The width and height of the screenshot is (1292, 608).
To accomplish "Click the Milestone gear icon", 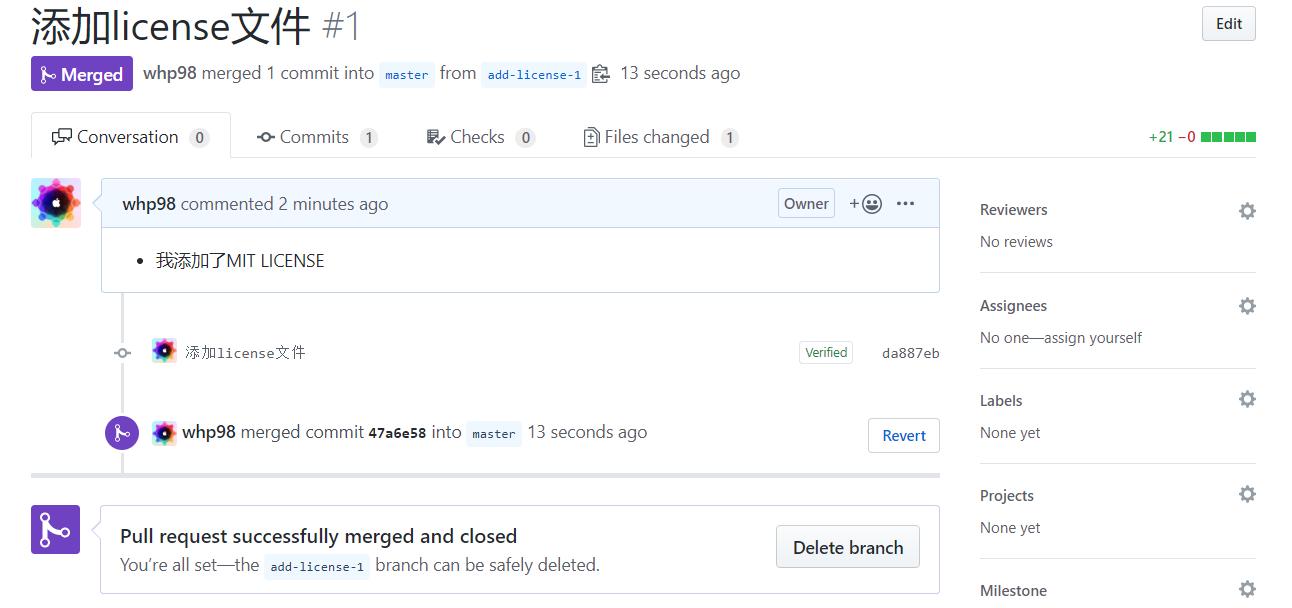I will tap(1247, 589).
